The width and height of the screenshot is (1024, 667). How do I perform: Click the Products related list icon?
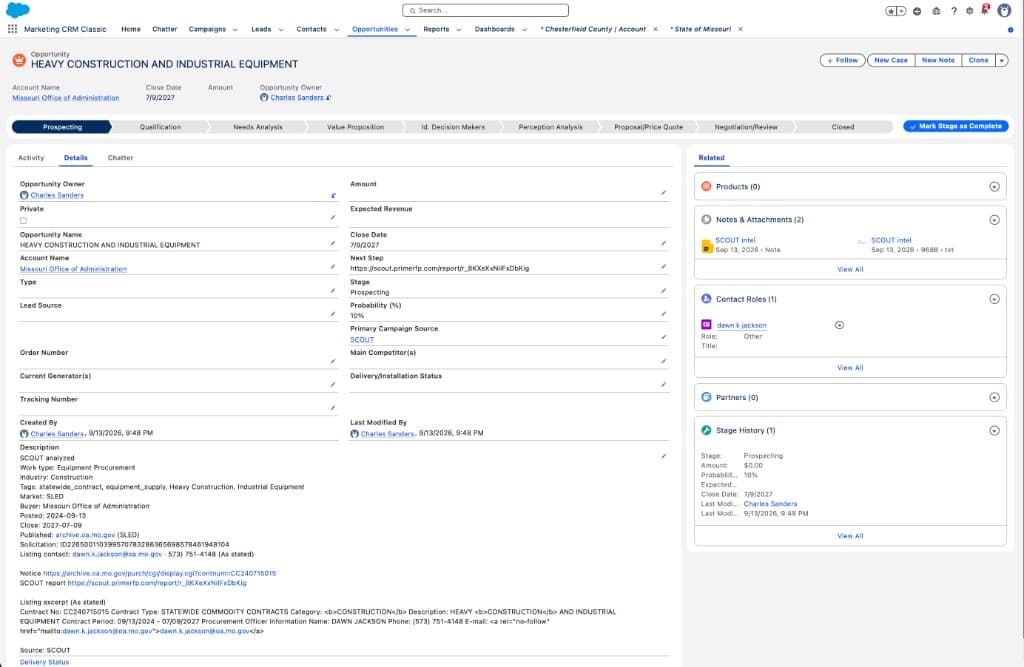[x=706, y=187]
